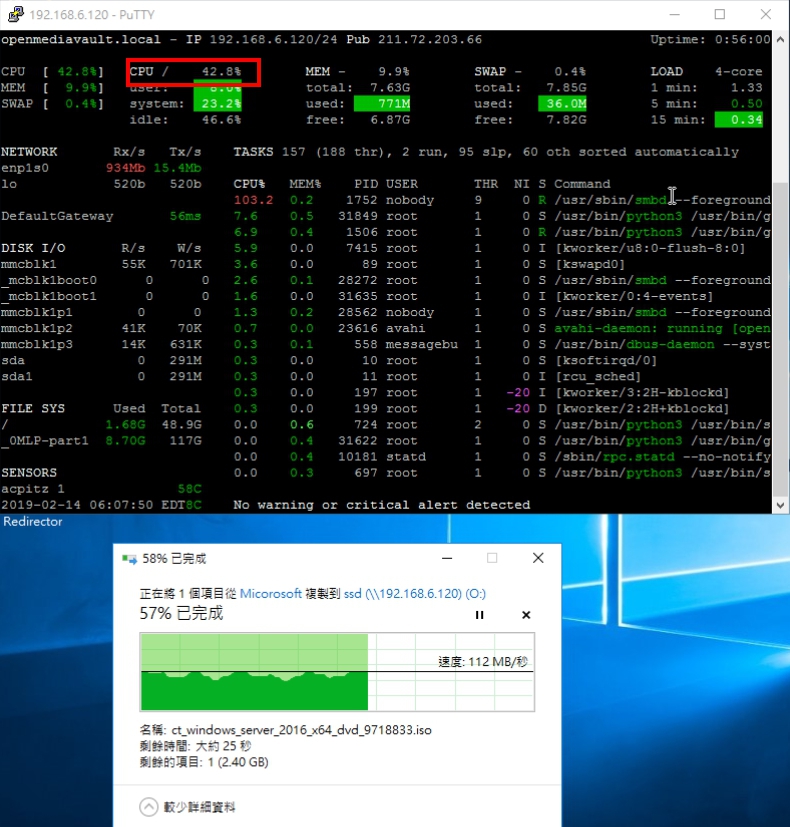Maximize the PuTTY window
The image size is (790, 827).
point(720,15)
